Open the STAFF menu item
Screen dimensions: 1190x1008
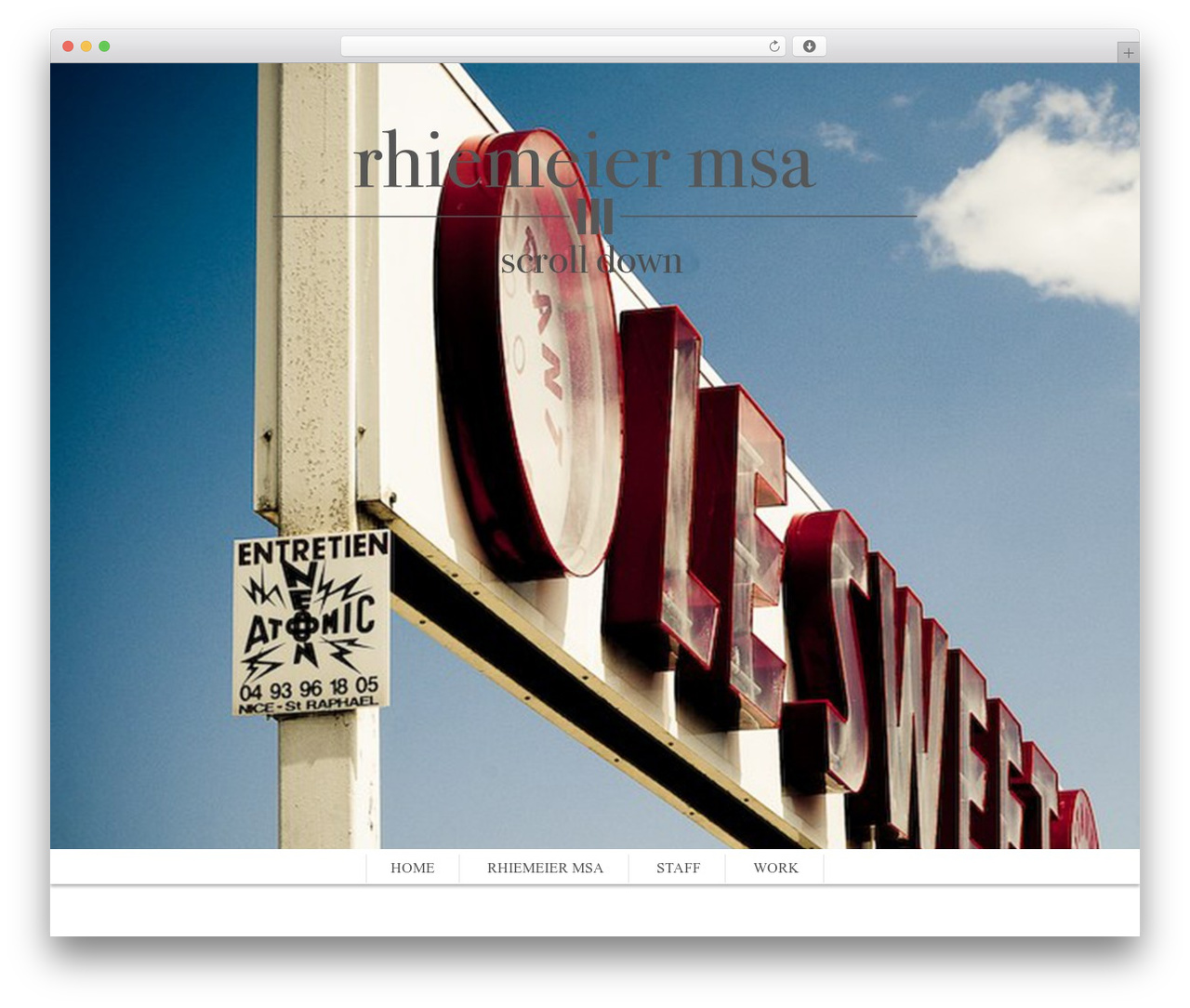click(x=678, y=868)
